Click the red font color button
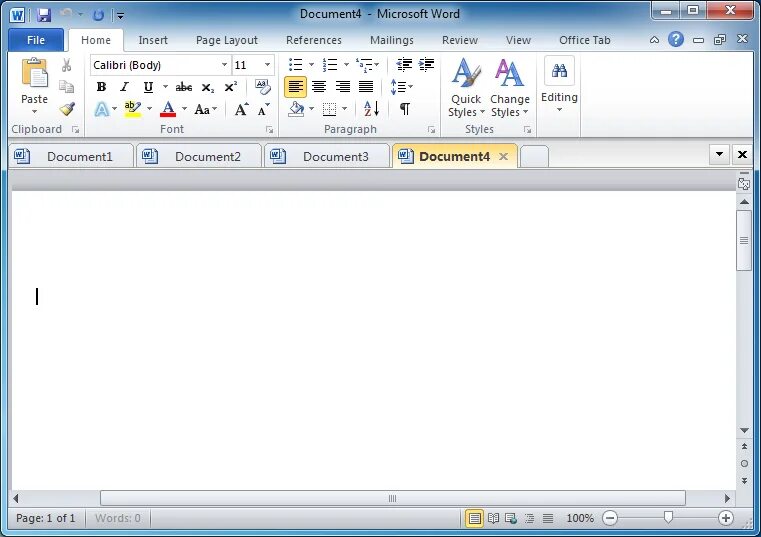This screenshot has height=537, width=761. click(x=168, y=109)
